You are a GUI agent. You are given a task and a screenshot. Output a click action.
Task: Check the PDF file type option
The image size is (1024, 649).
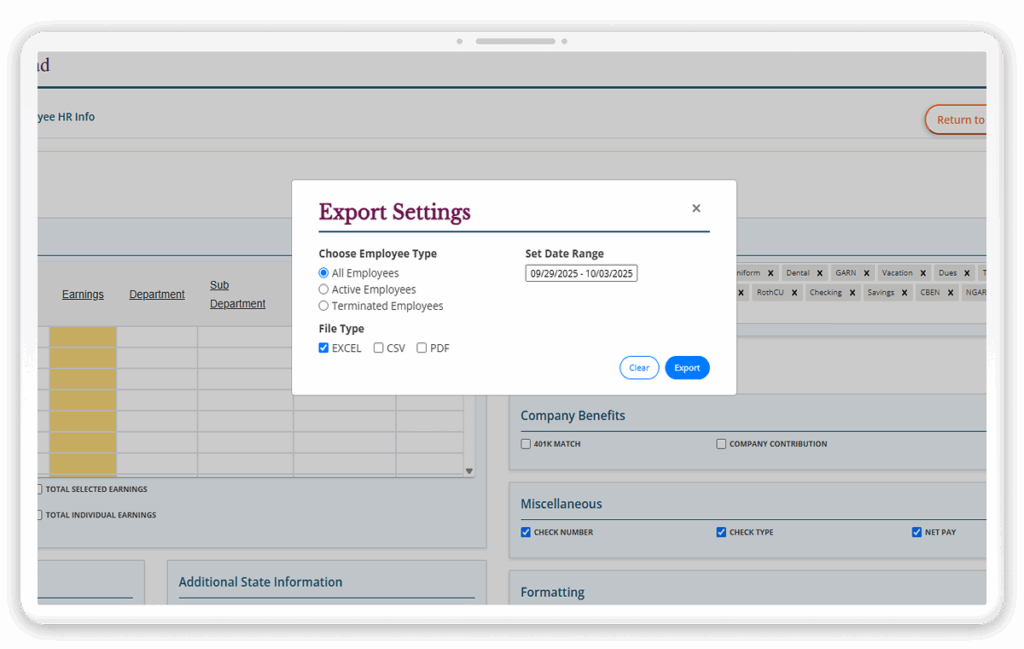click(422, 348)
